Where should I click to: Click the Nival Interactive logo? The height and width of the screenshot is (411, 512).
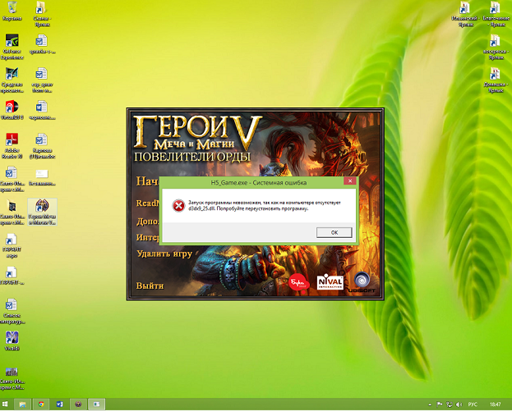330,282
